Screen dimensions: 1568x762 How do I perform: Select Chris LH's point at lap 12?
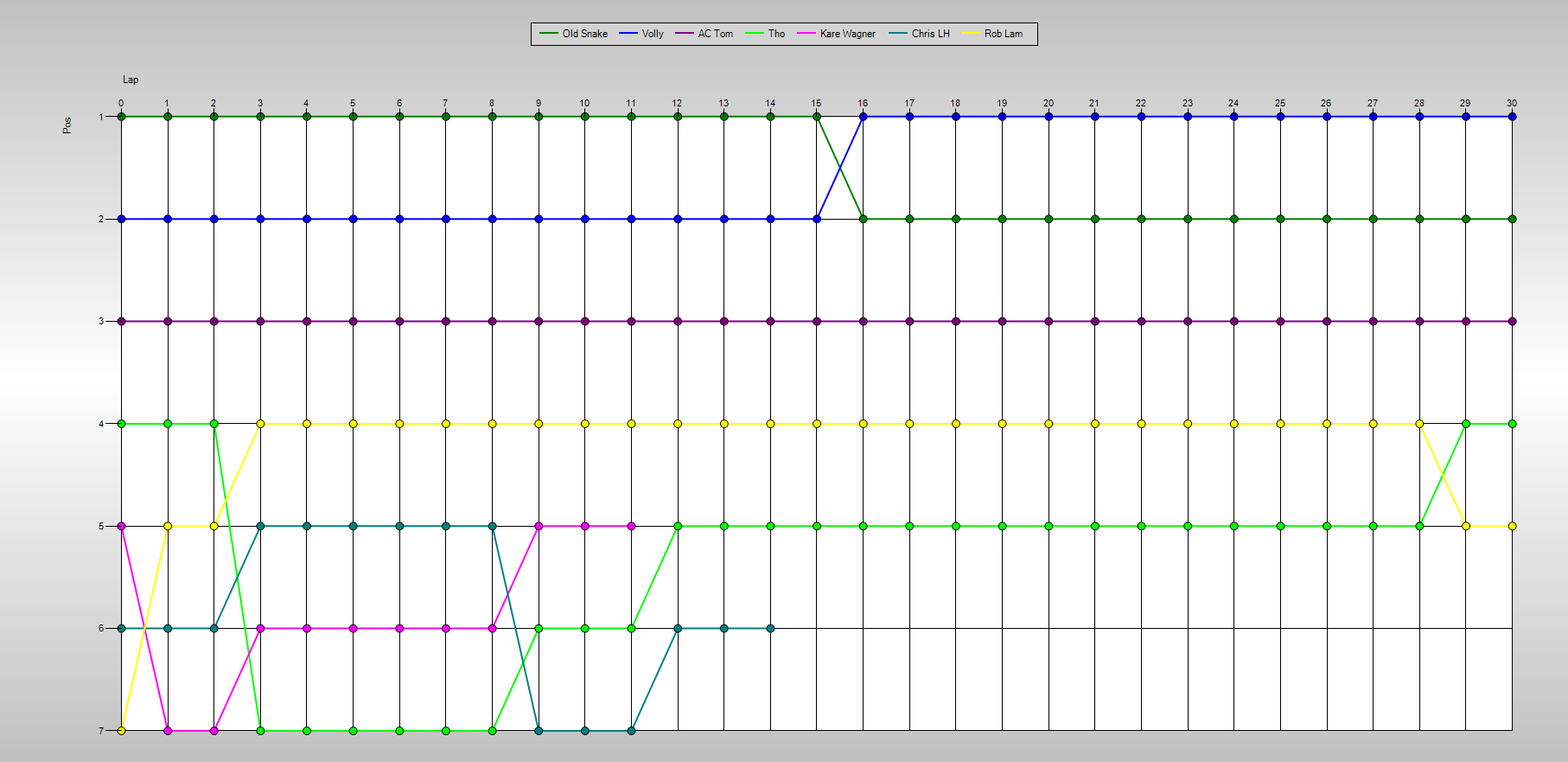[x=678, y=628]
